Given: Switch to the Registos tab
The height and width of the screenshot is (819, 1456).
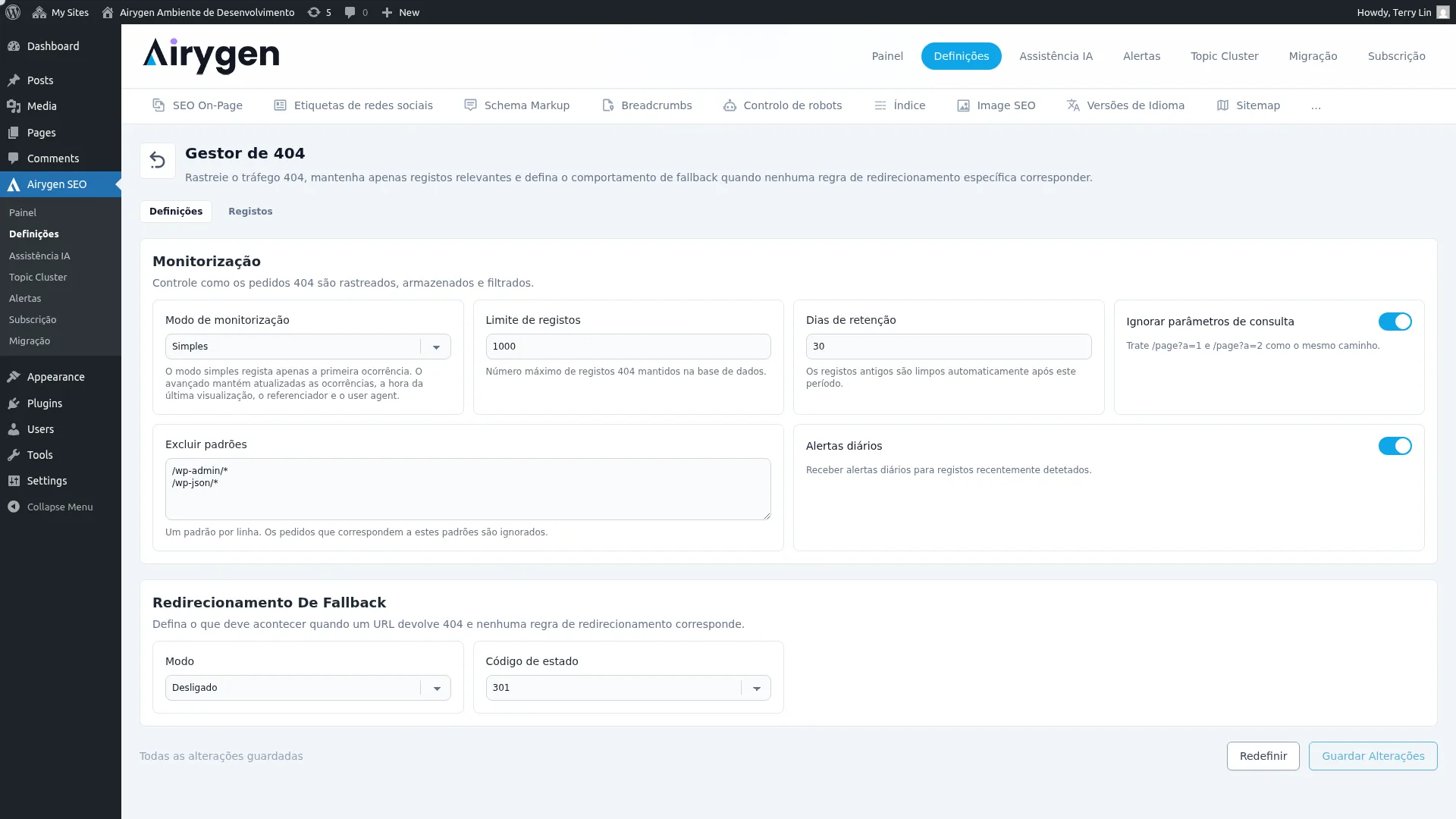Looking at the screenshot, I should pos(250,212).
